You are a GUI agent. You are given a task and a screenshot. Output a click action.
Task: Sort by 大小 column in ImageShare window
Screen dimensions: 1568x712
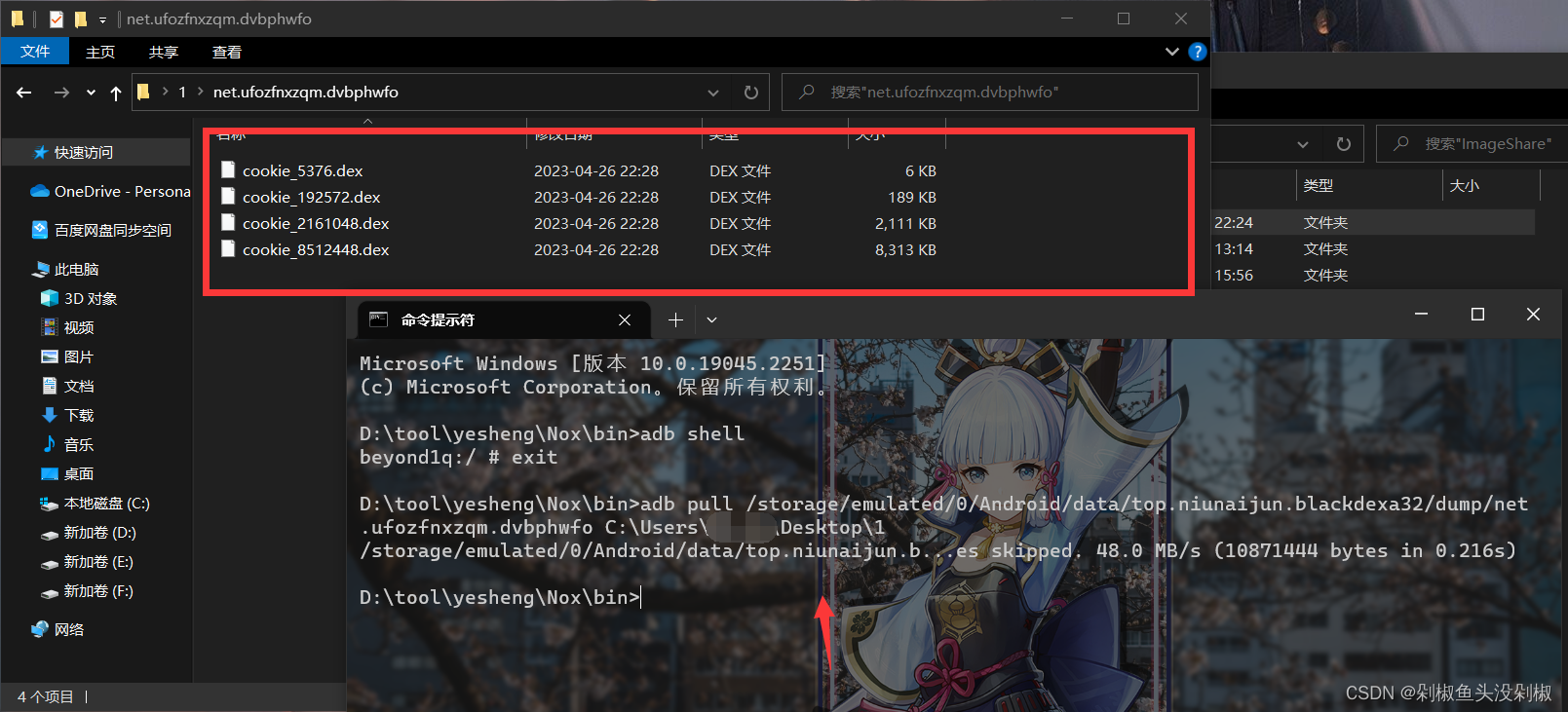1464,185
